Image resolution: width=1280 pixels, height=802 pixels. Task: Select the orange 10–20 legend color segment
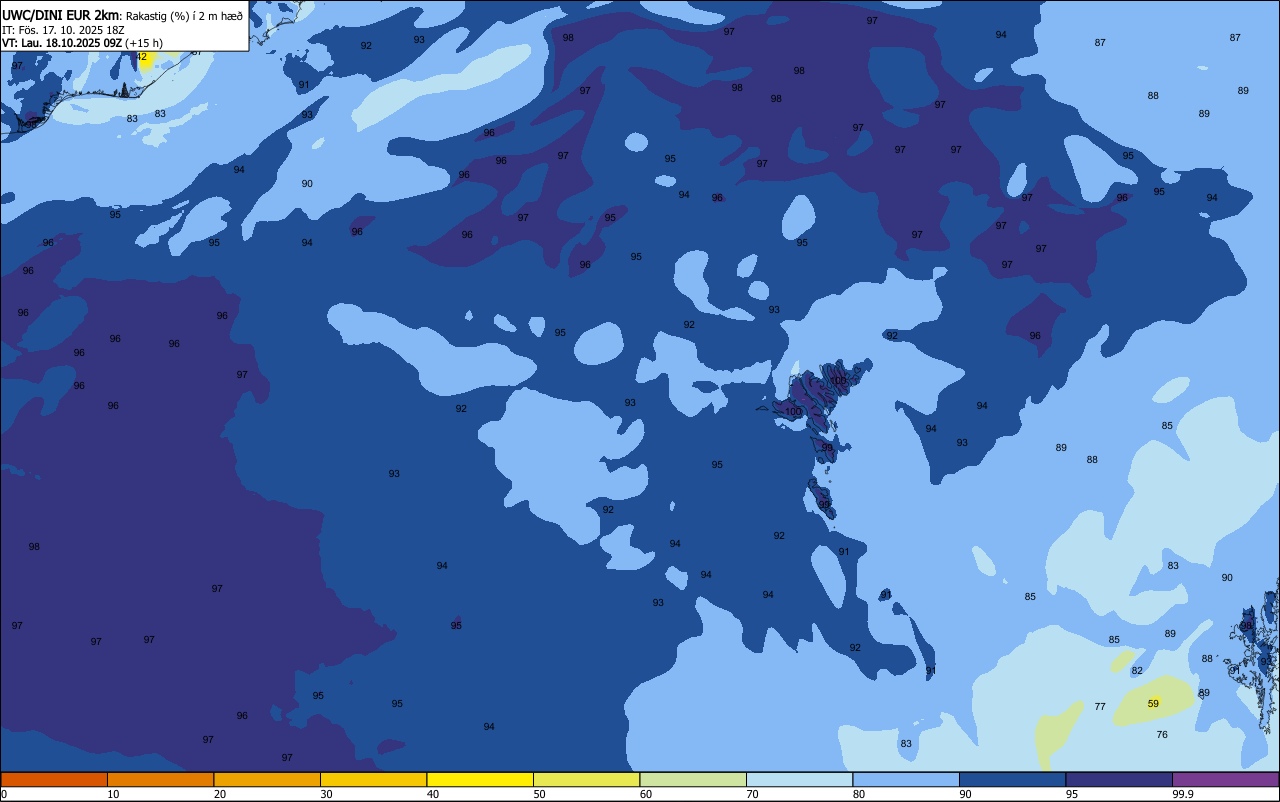[x=160, y=779]
